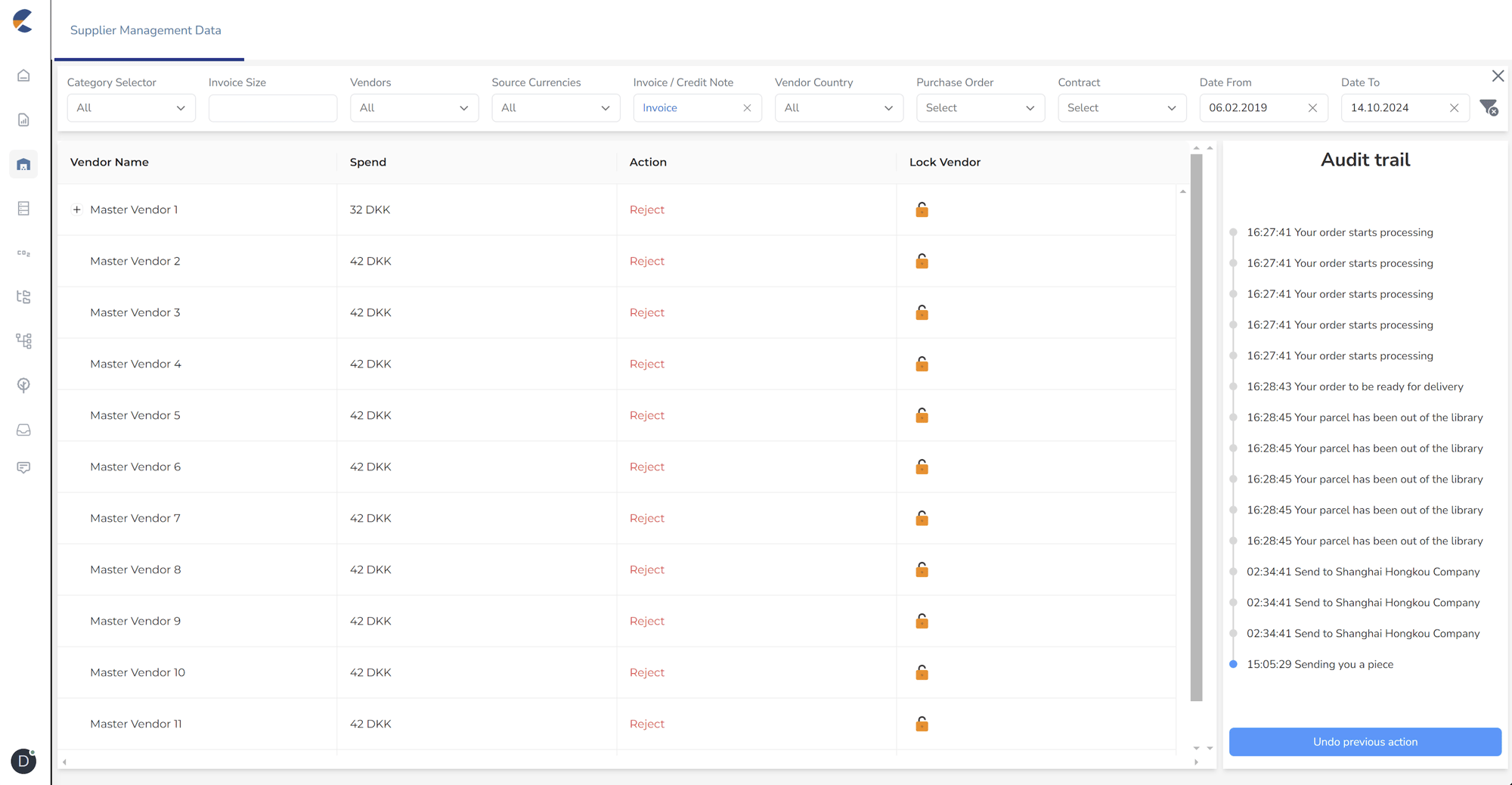Toggle the lock on Master Vendor 2
This screenshot has height=785, width=1512.
(x=921, y=261)
